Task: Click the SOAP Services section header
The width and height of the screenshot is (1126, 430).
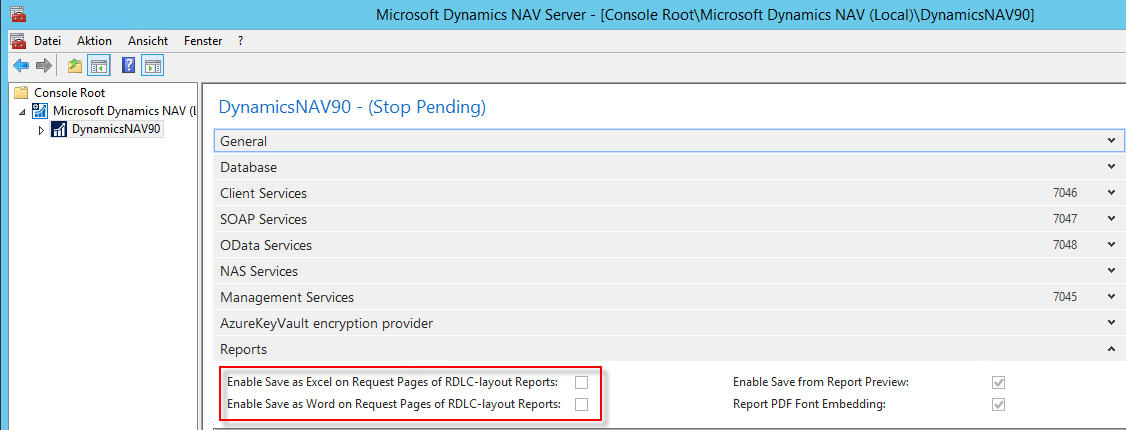Action: [x=669, y=219]
